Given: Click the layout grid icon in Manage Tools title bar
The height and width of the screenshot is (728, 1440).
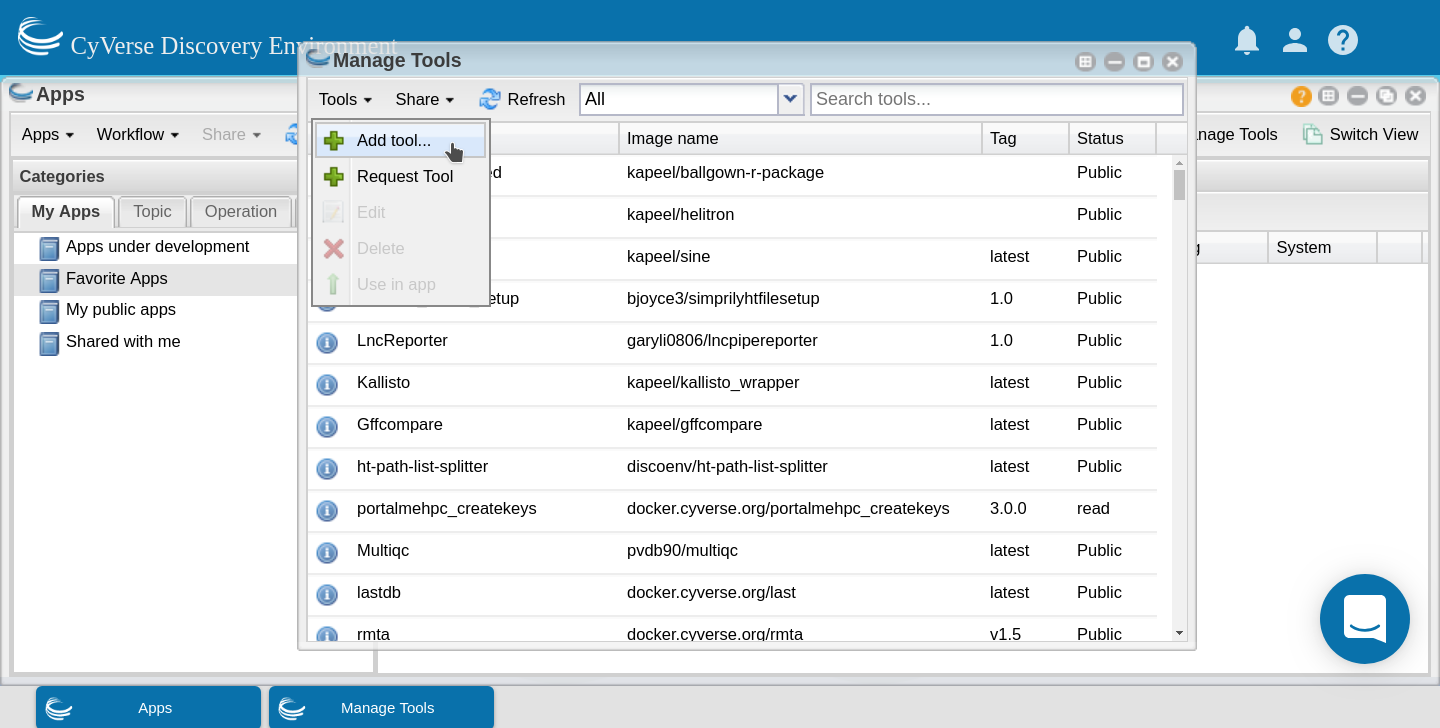Looking at the screenshot, I should (1085, 62).
